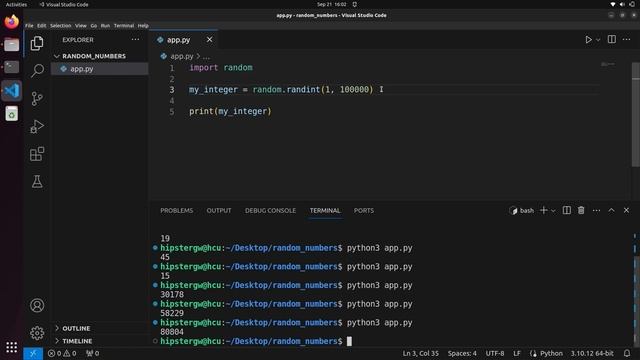Create new terminal with plus icon
Image resolution: width=640 pixels, height=360 pixels.
543,210
